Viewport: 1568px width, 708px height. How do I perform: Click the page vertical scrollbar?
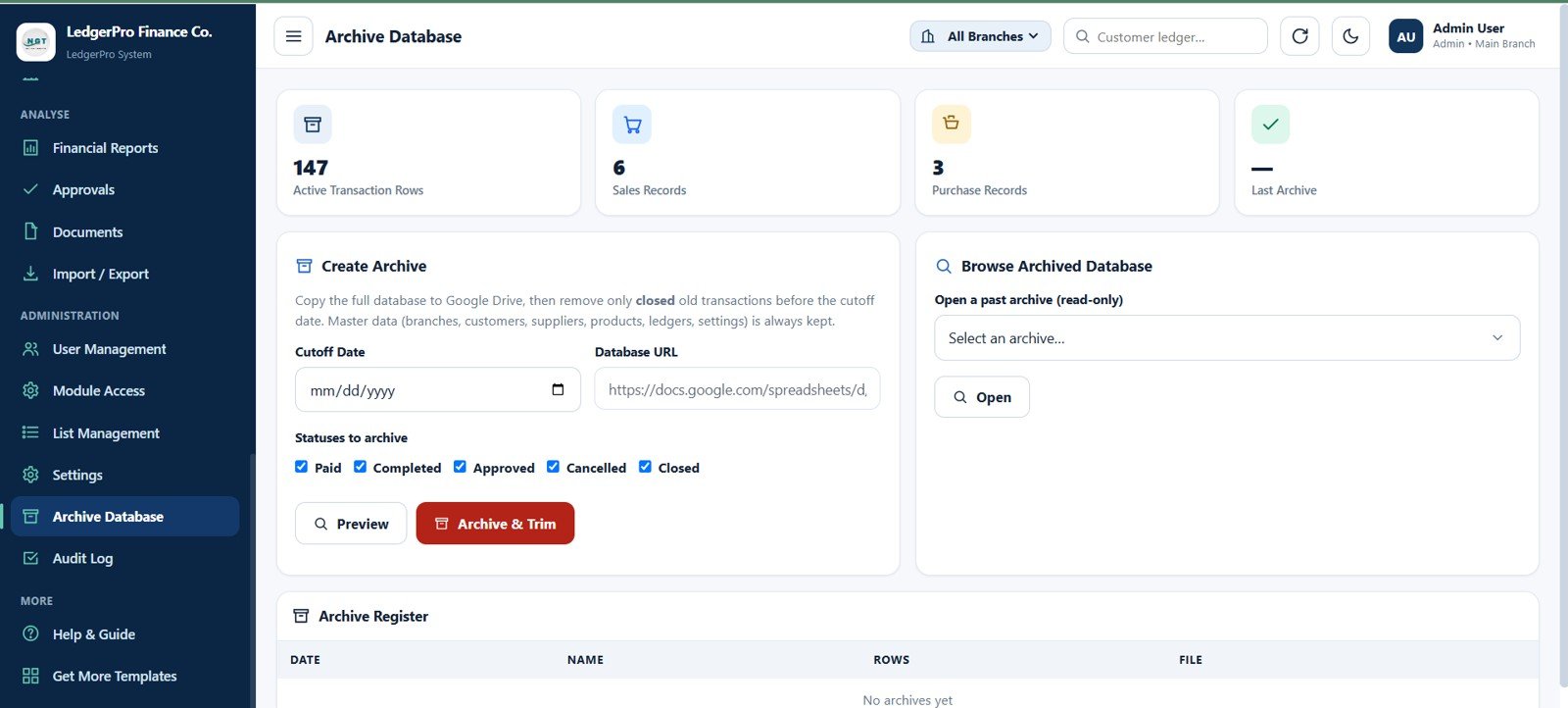click(1562, 343)
